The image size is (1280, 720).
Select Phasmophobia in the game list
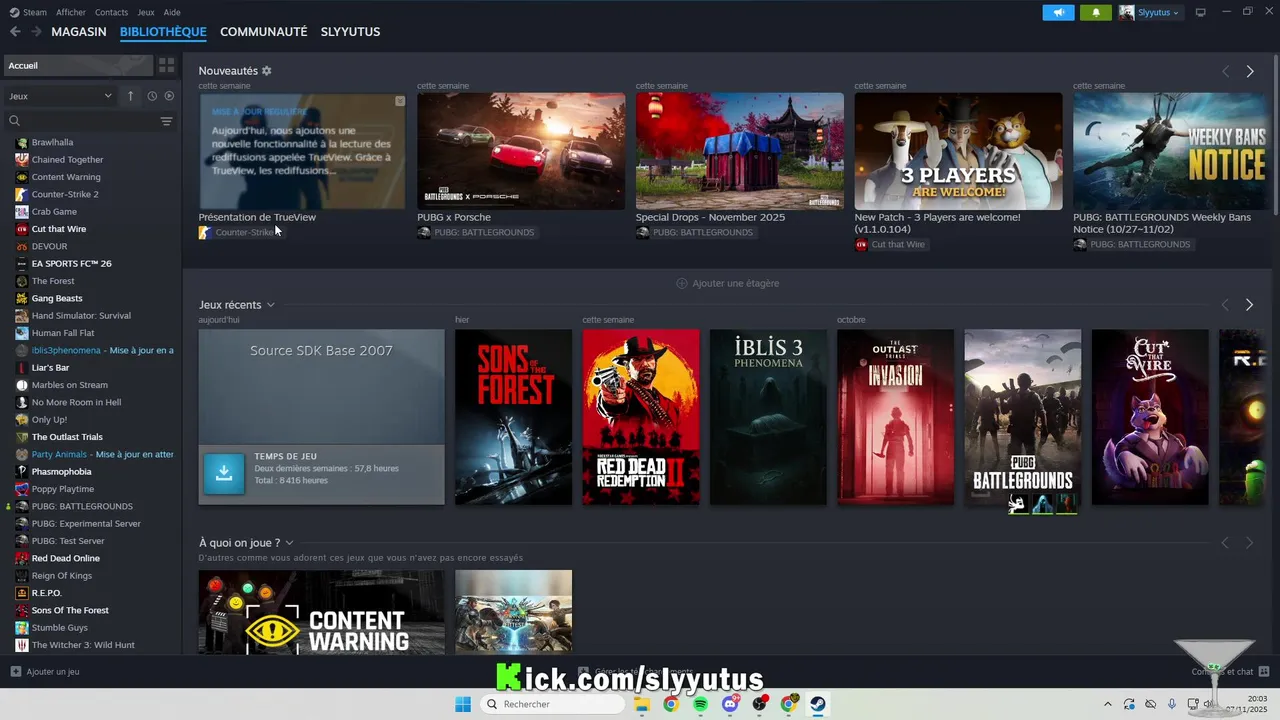(x=61, y=472)
